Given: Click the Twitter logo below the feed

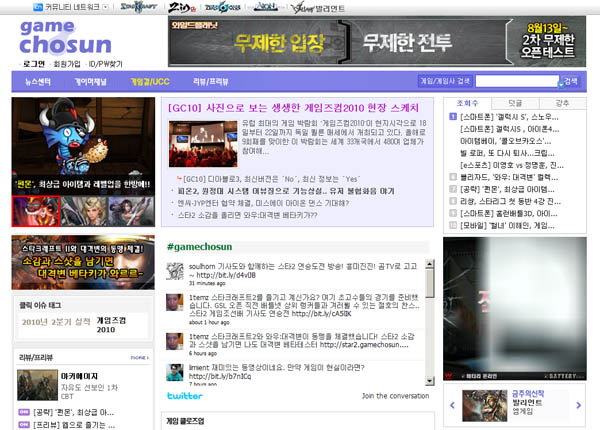Looking at the screenshot, I should [x=184, y=397].
